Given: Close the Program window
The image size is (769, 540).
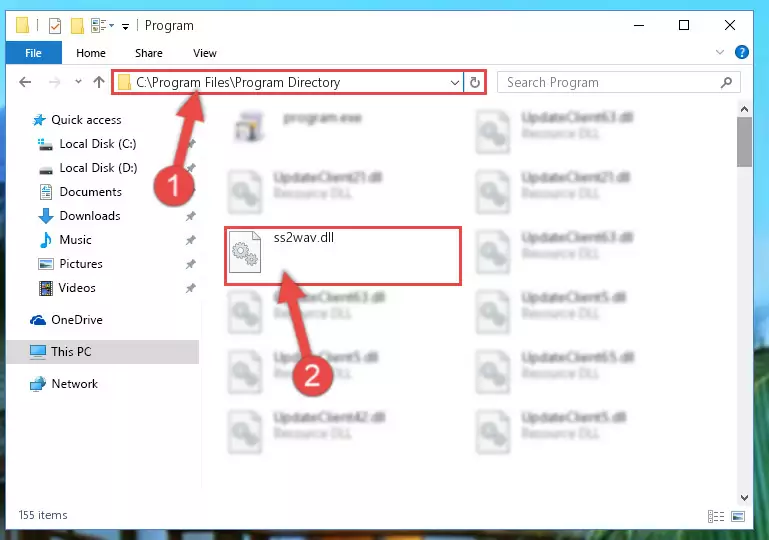Looking at the screenshot, I should pos(730,26).
